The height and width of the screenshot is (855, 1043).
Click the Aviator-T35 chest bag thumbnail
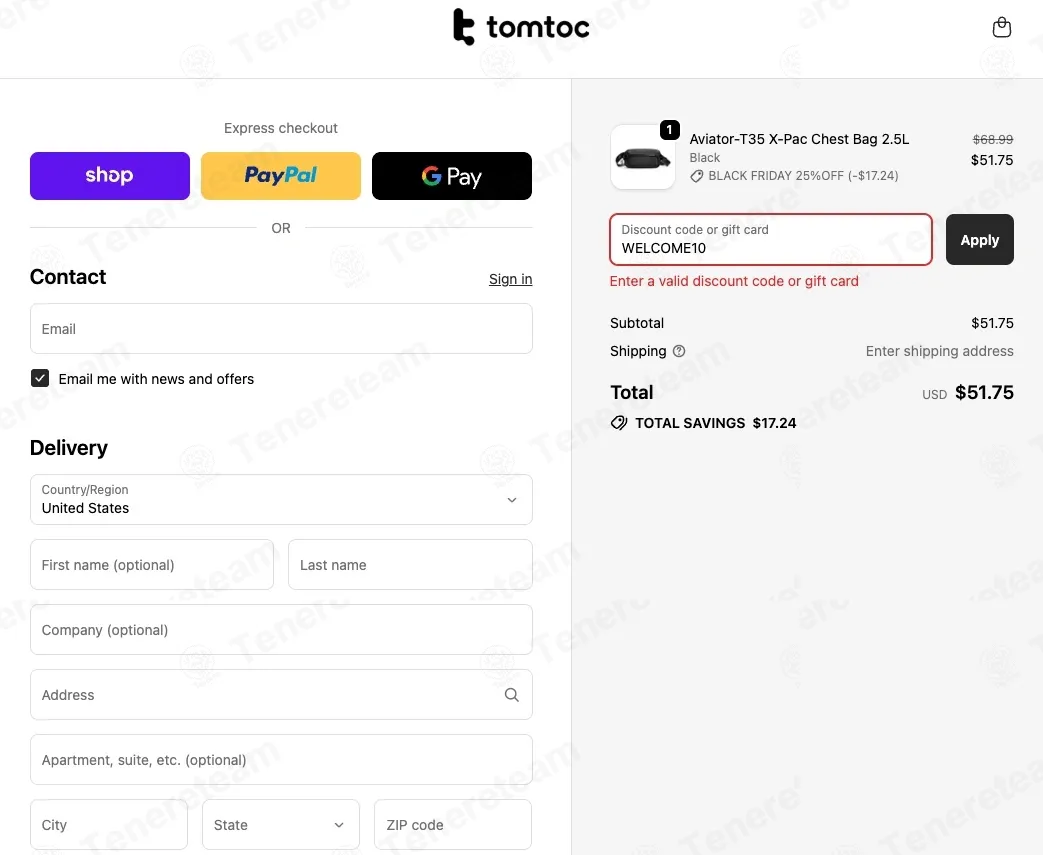[x=643, y=157]
